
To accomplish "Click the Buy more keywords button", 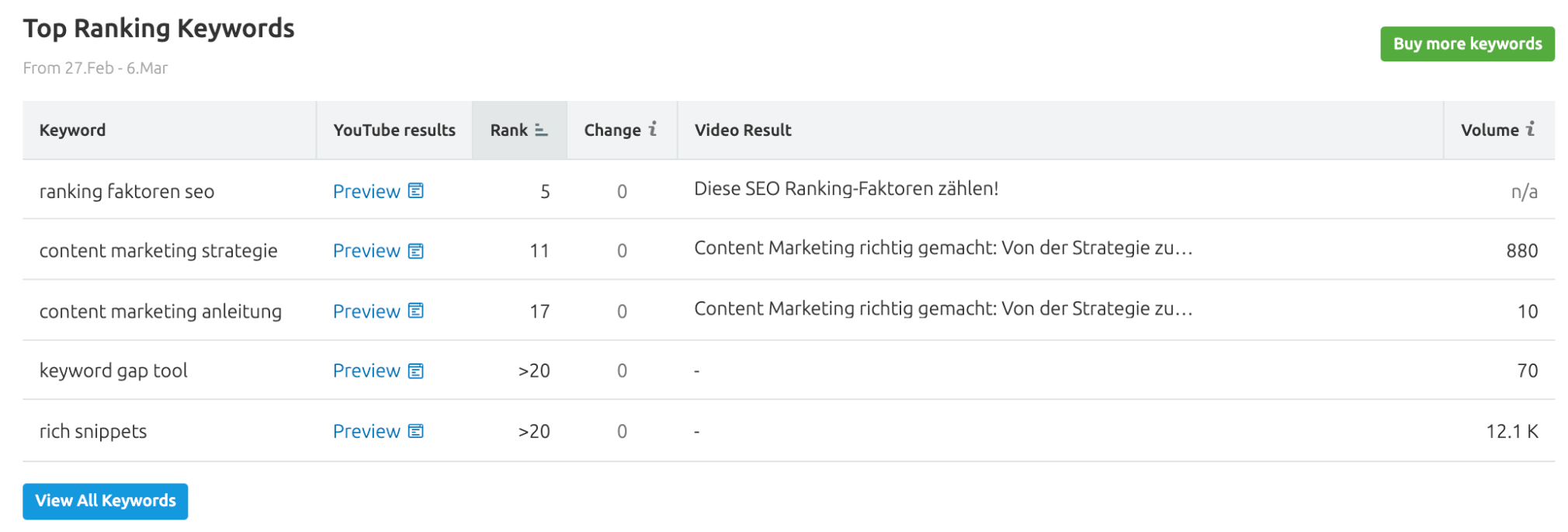I will pyautogui.click(x=1466, y=44).
